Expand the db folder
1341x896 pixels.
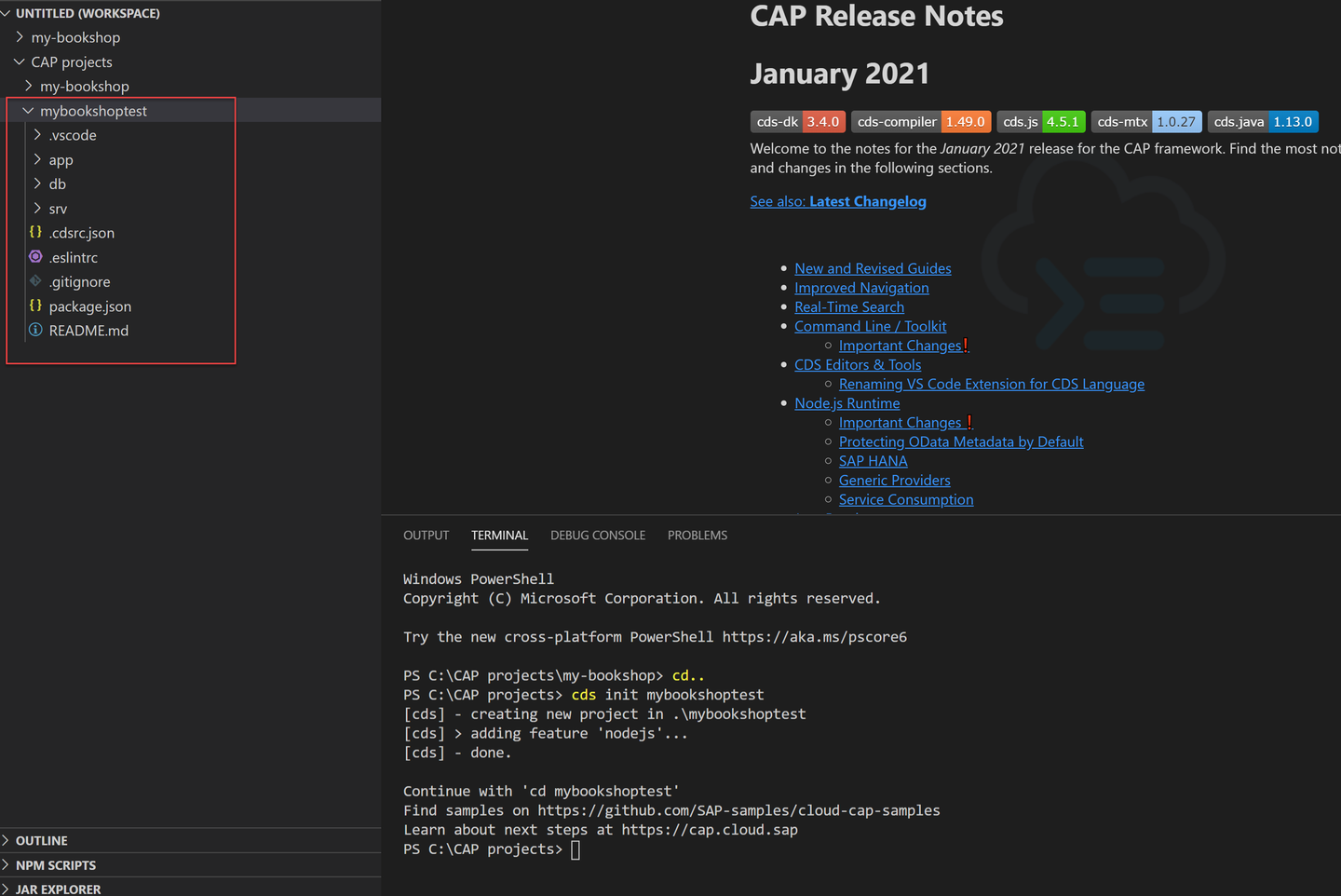[x=39, y=183]
